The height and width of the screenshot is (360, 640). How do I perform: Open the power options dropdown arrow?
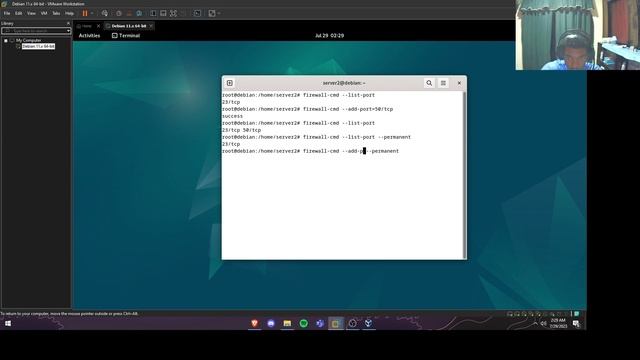pos(92,13)
